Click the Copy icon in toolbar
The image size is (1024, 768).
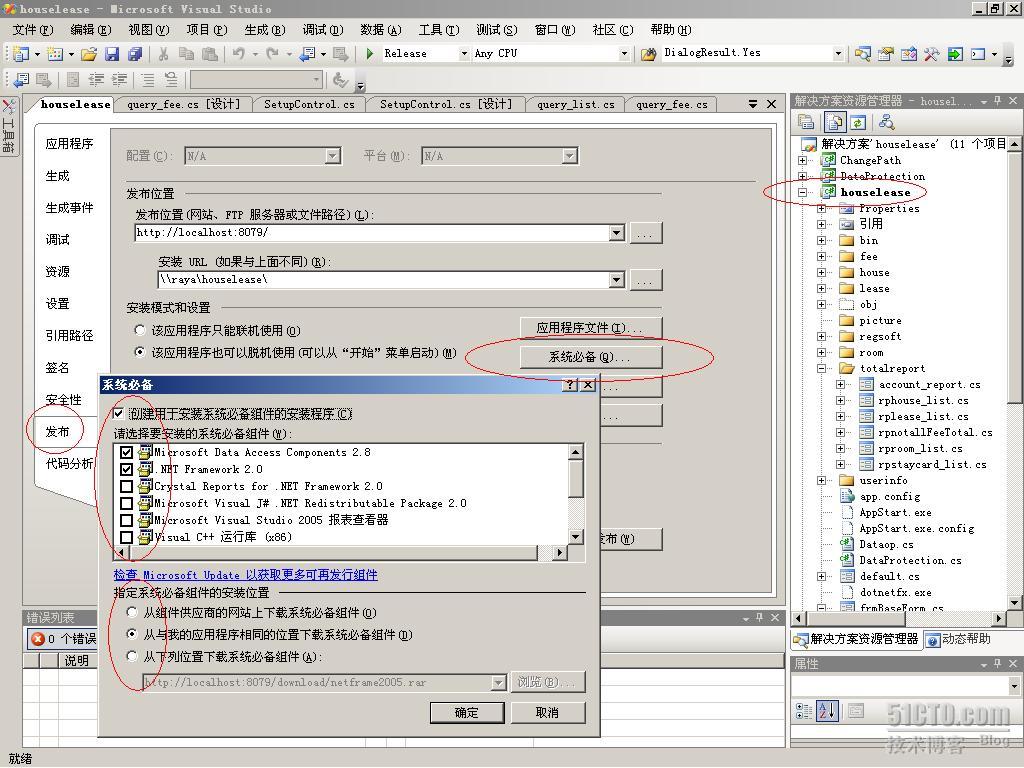[x=186, y=54]
